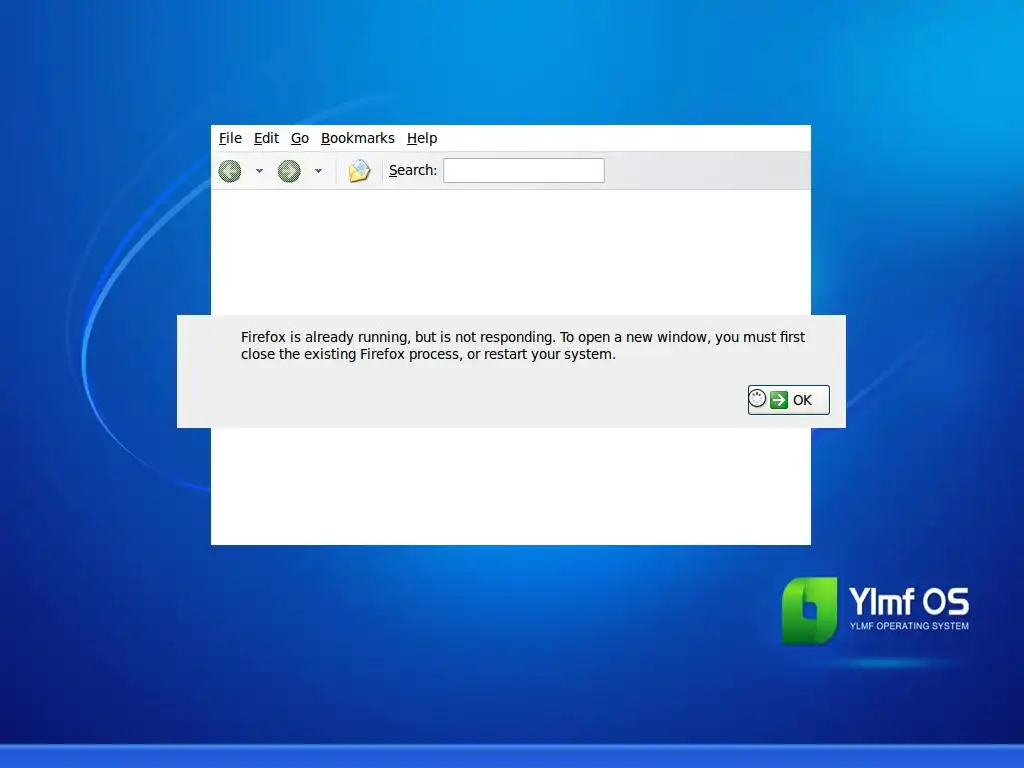
Task: Click the folder icon beside Search
Action: [x=359, y=170]
